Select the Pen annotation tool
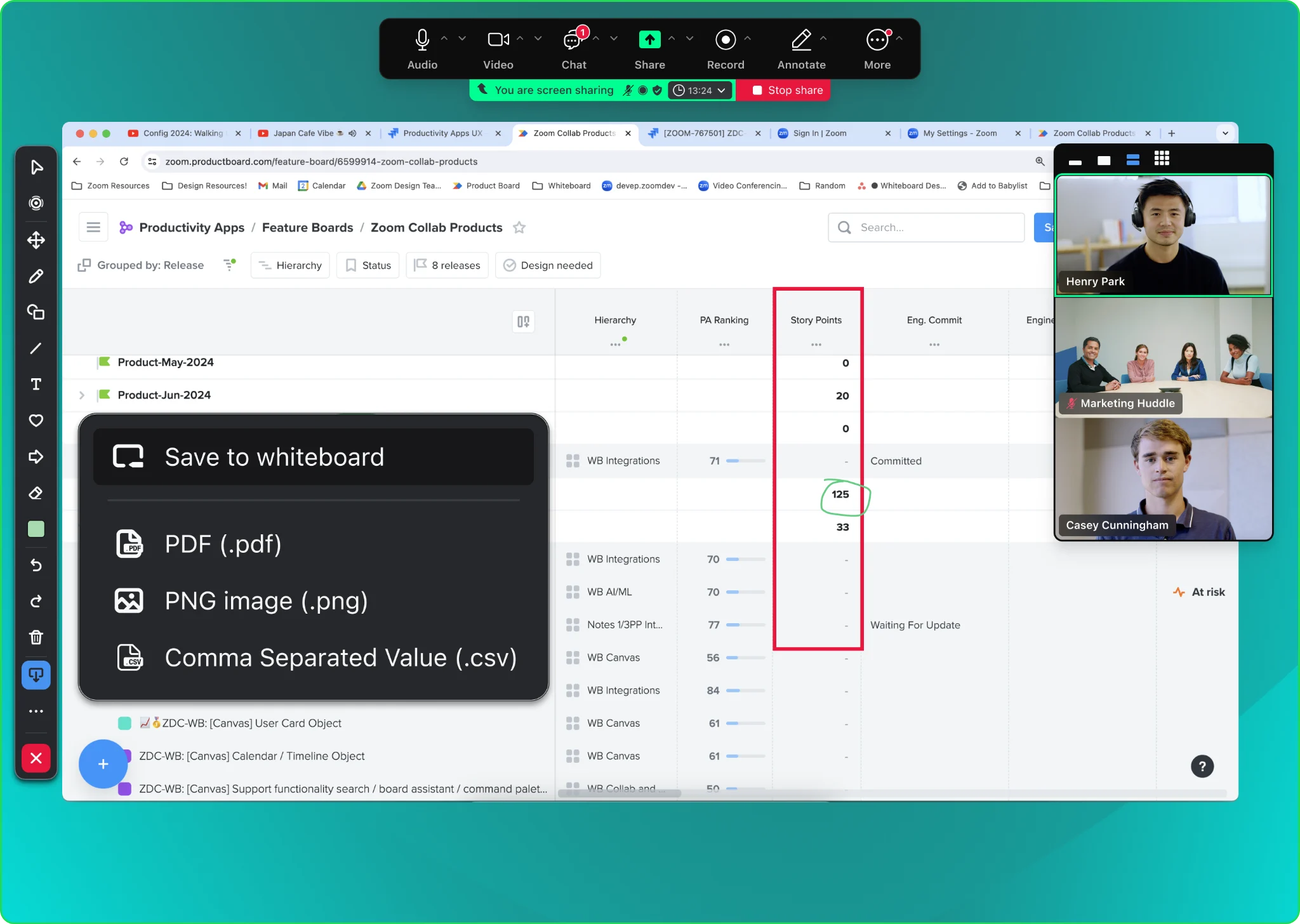Image resolution: width=1300 pixels, height=924 pixels. pyautogui.click(x=36, y=276)
